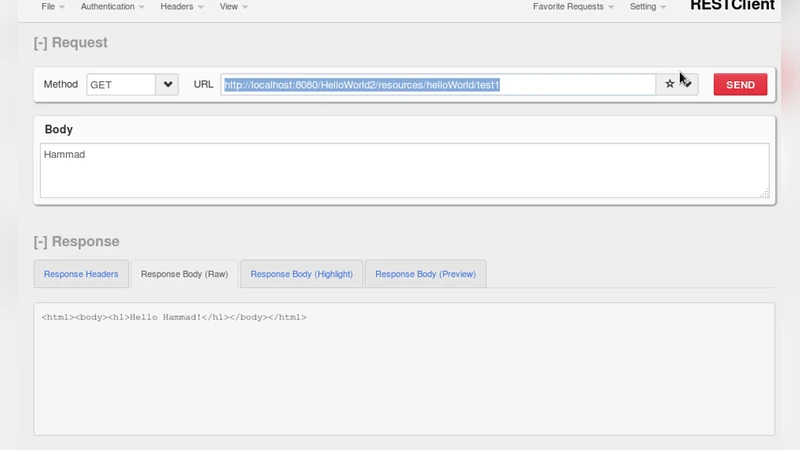
Task: Open the Setting dropdown menu
Action: pos(647,6)
